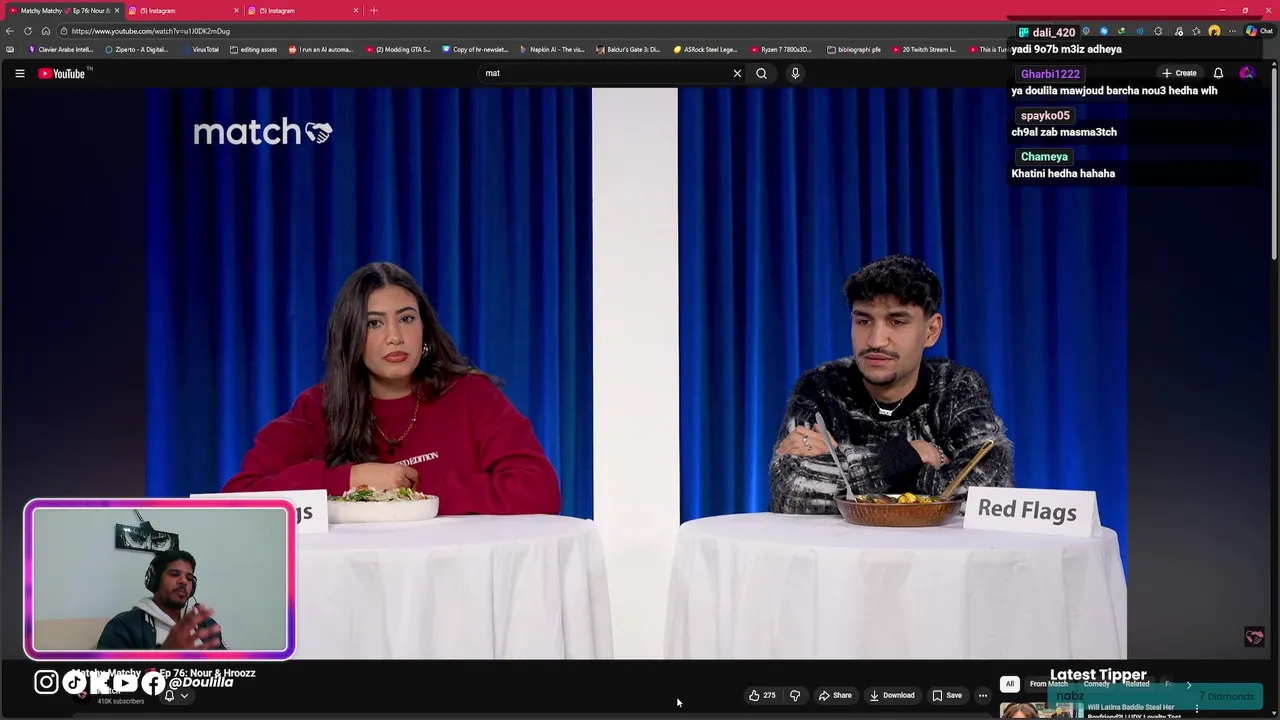The height and width of the screenshot is (720, 1280).
Task: Like the video with thumbs-up
Action: (762, 695)
